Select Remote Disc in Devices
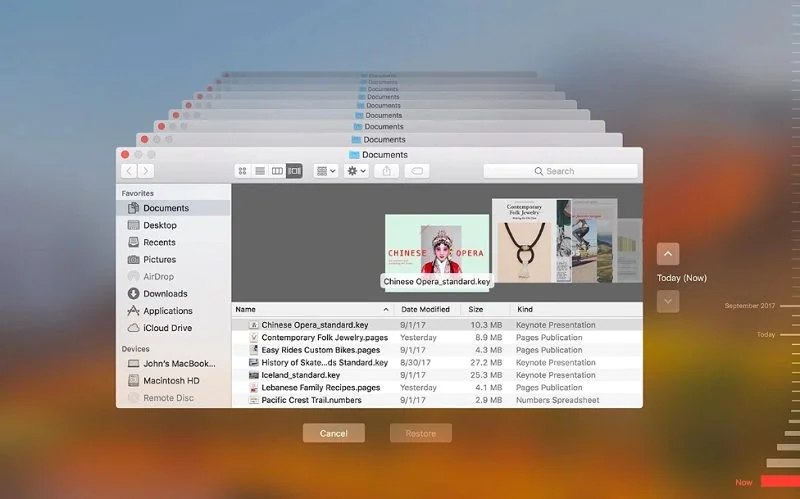 click(x=173, y=397)
